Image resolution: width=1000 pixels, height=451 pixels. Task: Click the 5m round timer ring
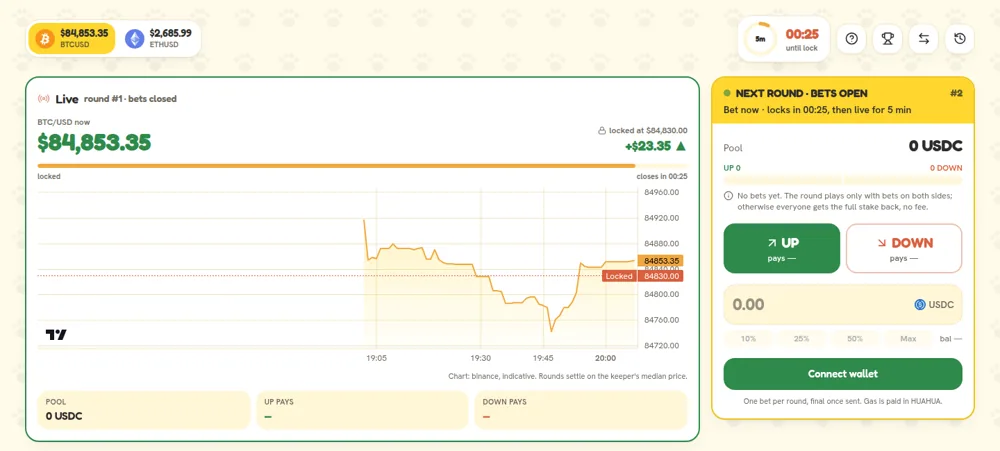(x=760, y=39)
